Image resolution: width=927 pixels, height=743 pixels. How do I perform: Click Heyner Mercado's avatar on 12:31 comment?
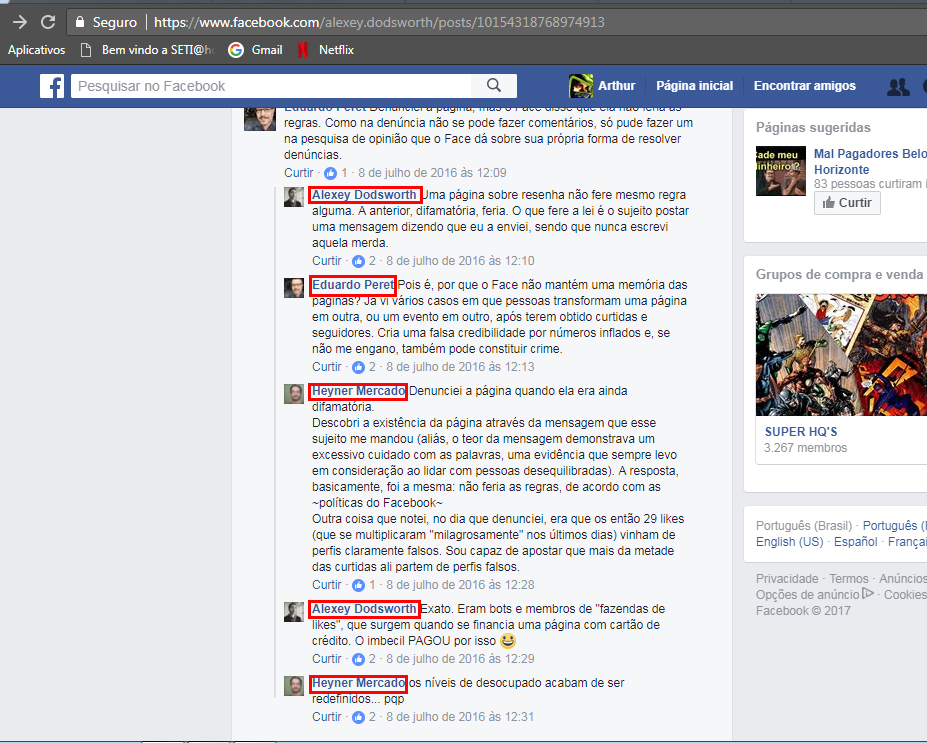294,686
